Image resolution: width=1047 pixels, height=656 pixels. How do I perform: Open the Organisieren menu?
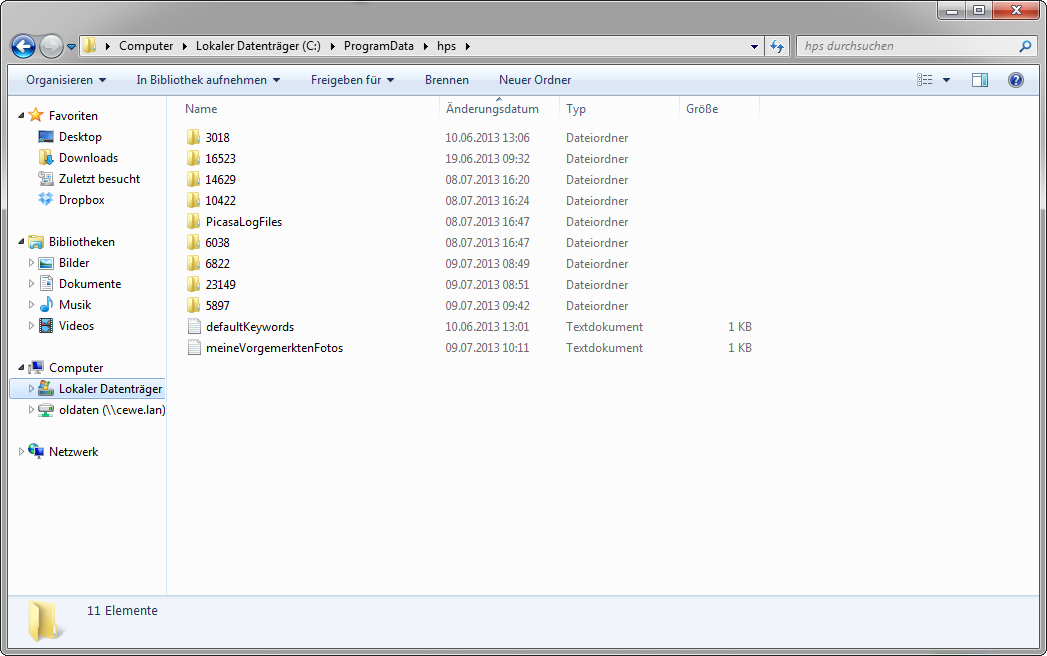tap(66, 80)
